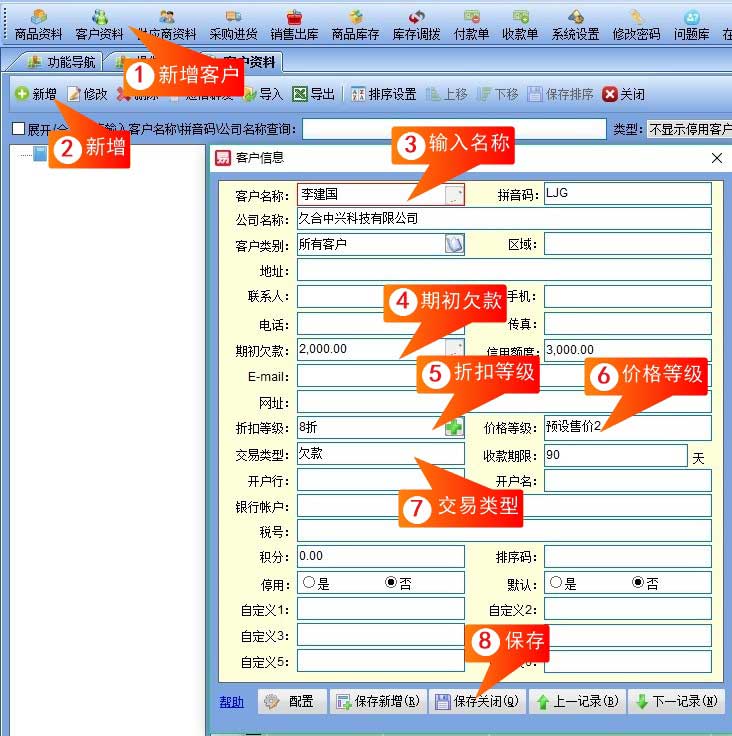The height and width of the screenshot is (736, 732).
Task: Switch to 功能导航 tab
Action: (x=61, y=61)
